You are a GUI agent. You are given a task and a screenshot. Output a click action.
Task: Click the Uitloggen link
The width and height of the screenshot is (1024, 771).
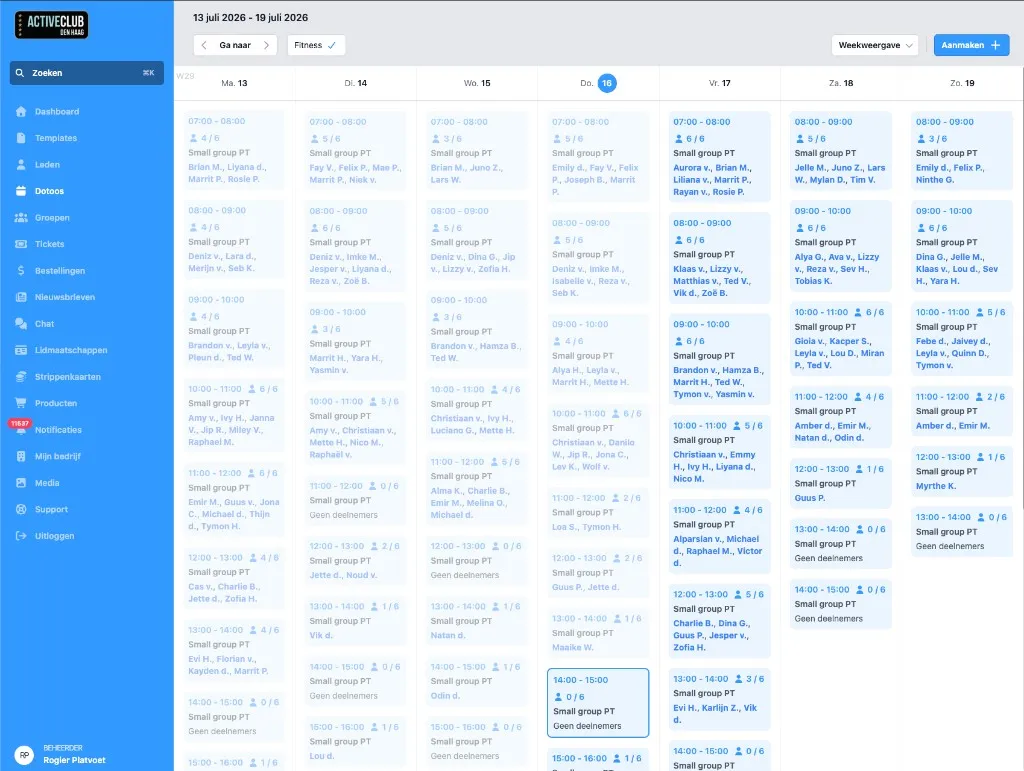pyautogui.click(x=54, y=536)
